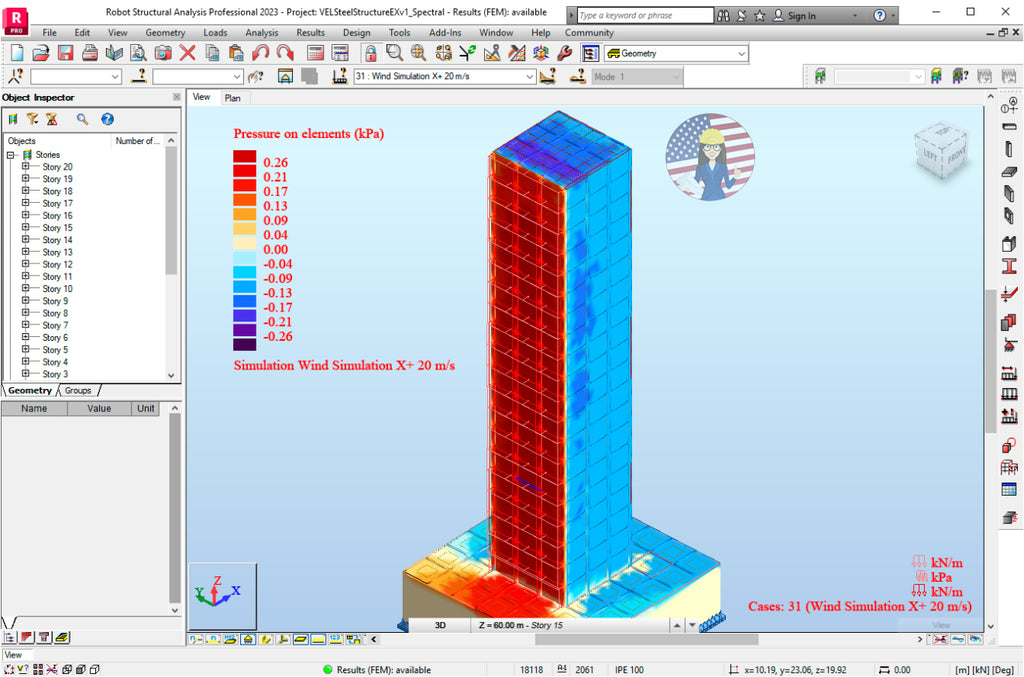Save the project with the Save icon
1024x677 pixels.
[66, 53]
